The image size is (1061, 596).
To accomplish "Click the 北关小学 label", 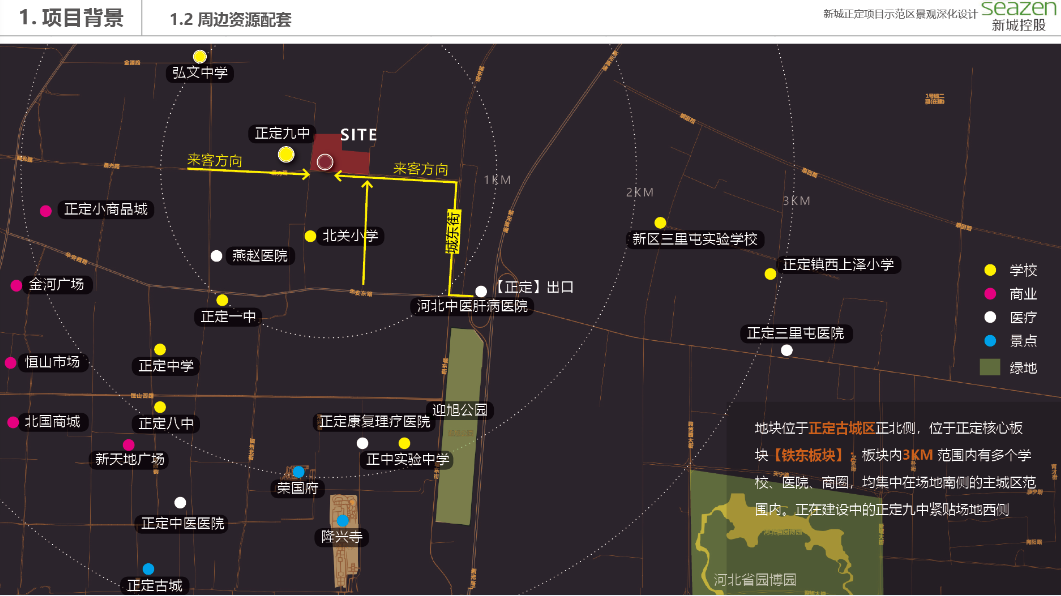I will [x=350, y=235].
